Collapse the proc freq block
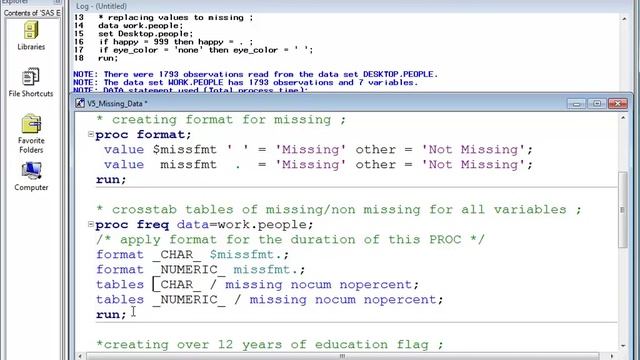Screen dimensions: 640x360 [x=91, y=224]
